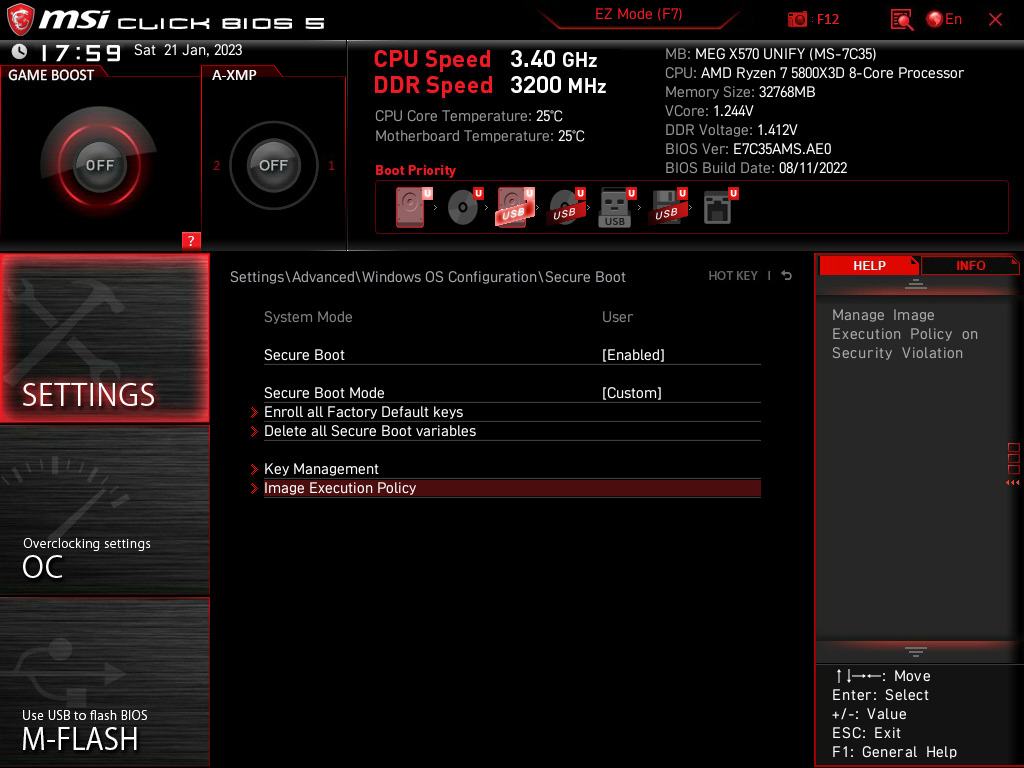Open the red question mark help icon
This screenshot has width=1024, height=768.
pos(191,240)
